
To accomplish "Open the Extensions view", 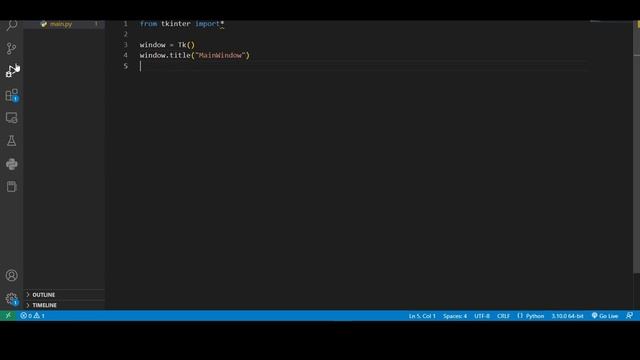I will pos(11,95).
